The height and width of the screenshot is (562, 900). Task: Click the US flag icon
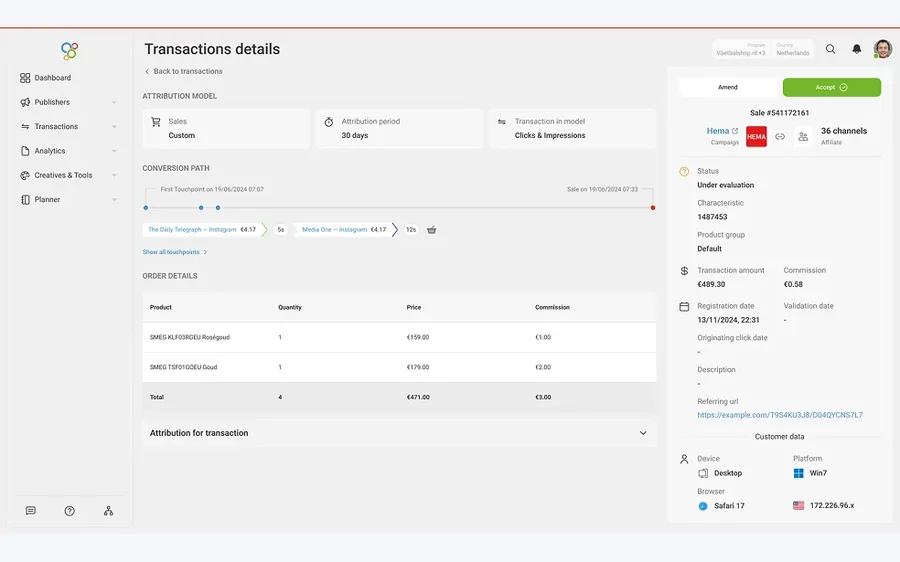tap(798, 506)
